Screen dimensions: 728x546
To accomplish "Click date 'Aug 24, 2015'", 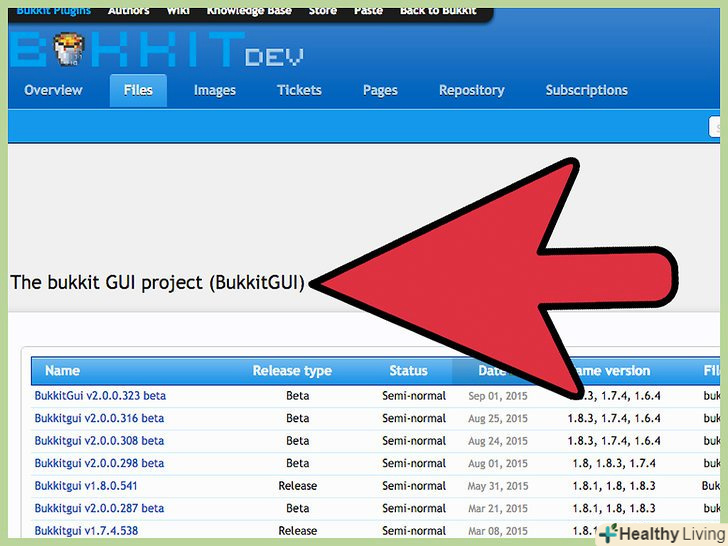I will point(498,441).
